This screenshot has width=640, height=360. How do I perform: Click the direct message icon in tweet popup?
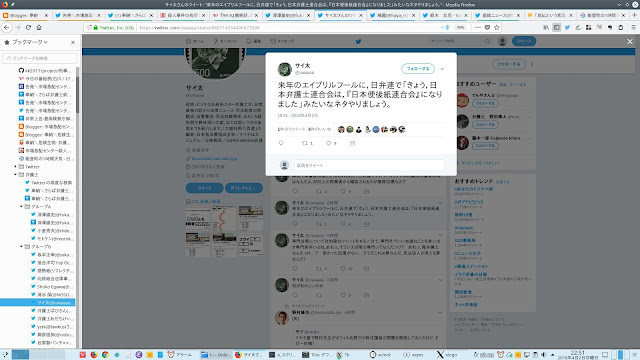352,143
